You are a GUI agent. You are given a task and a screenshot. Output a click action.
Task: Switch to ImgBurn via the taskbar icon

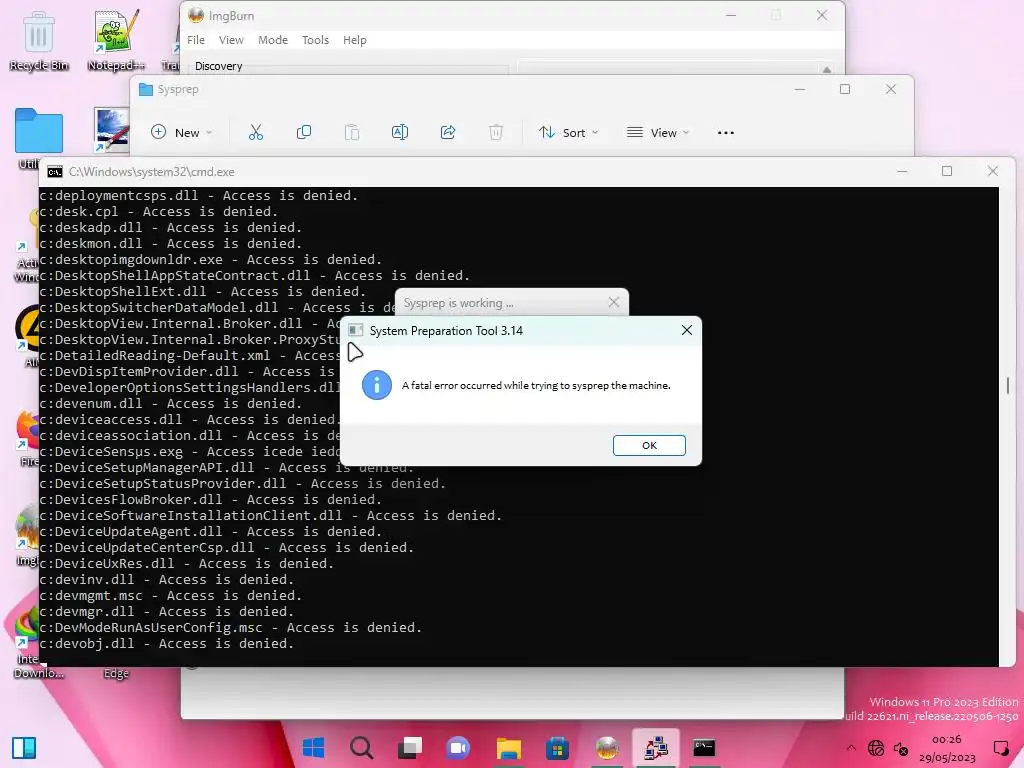(607, 748)
